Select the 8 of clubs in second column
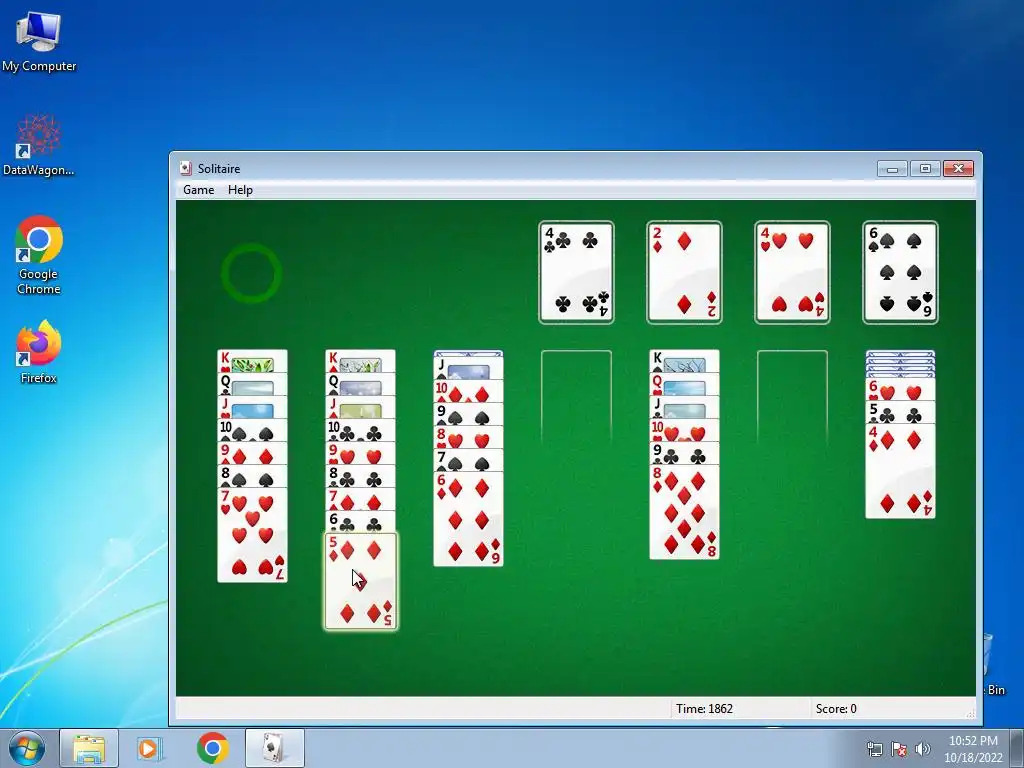1024x768 pixels. coord(360,476)
